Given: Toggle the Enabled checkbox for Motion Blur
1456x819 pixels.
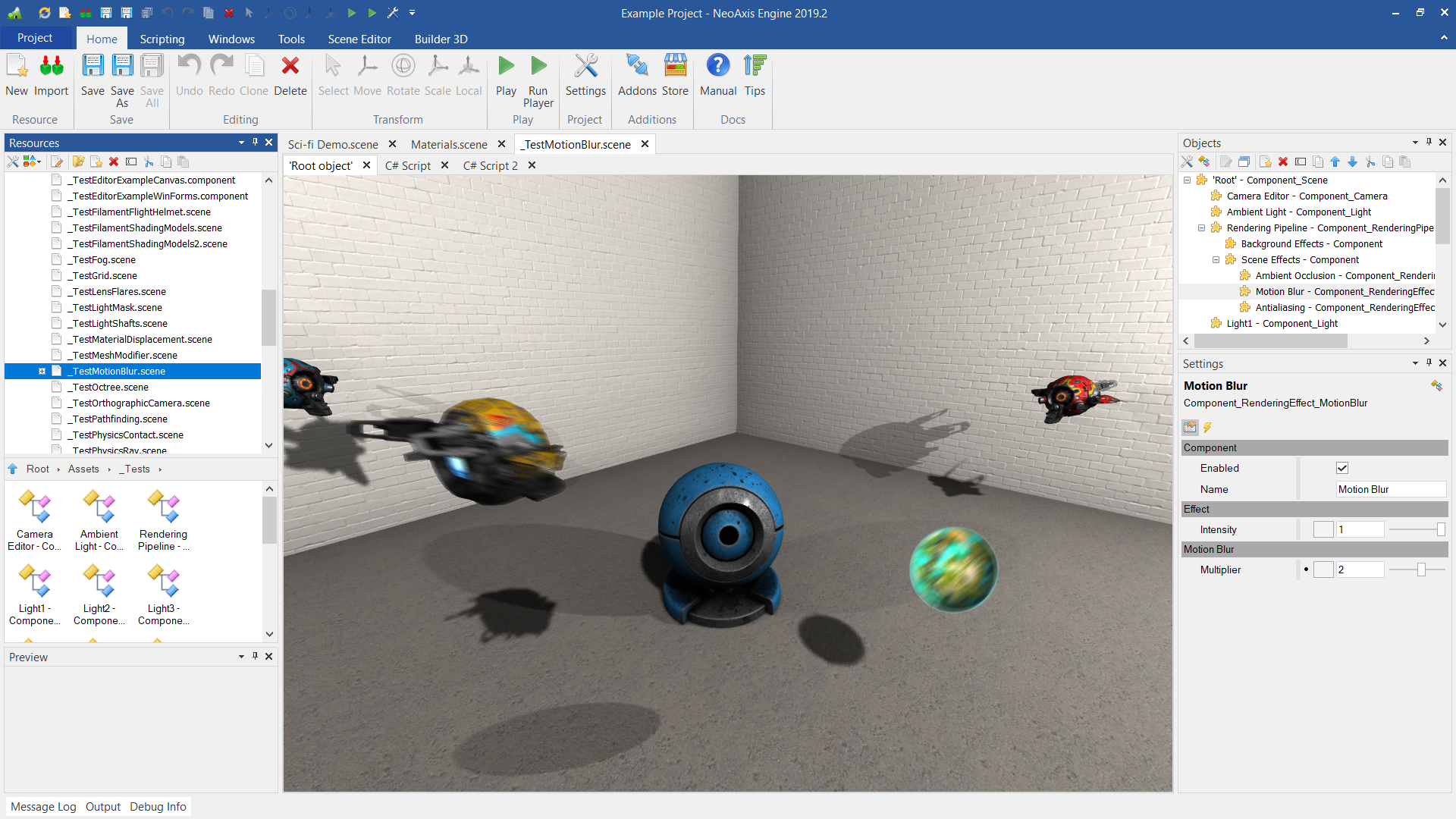Looking at the screenshot, I should click(1342, 468).
